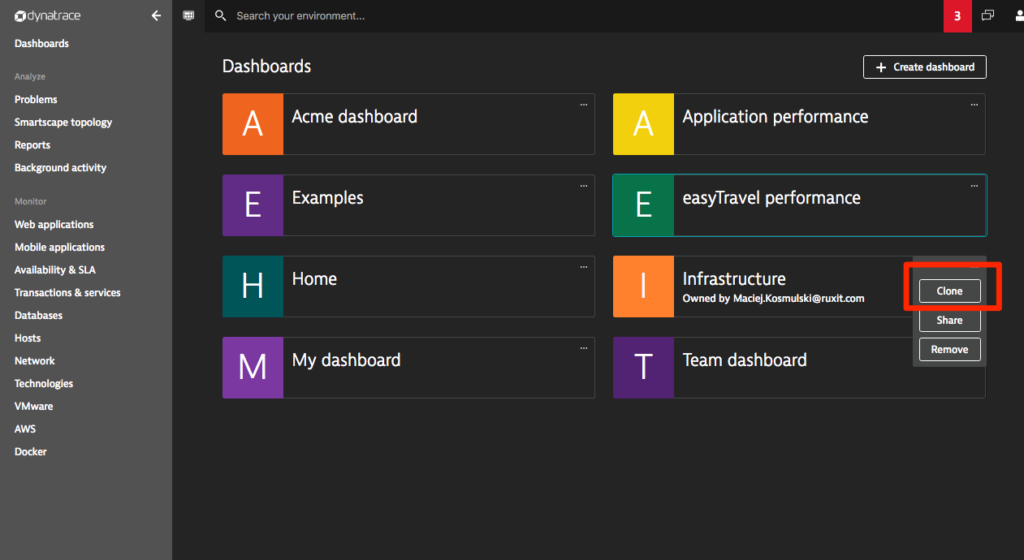Open the chat windows icon in the top bar

tap(987, 16)
